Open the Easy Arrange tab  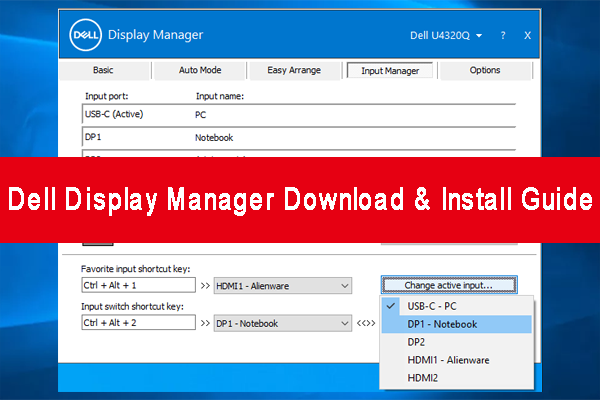(294, 70)
